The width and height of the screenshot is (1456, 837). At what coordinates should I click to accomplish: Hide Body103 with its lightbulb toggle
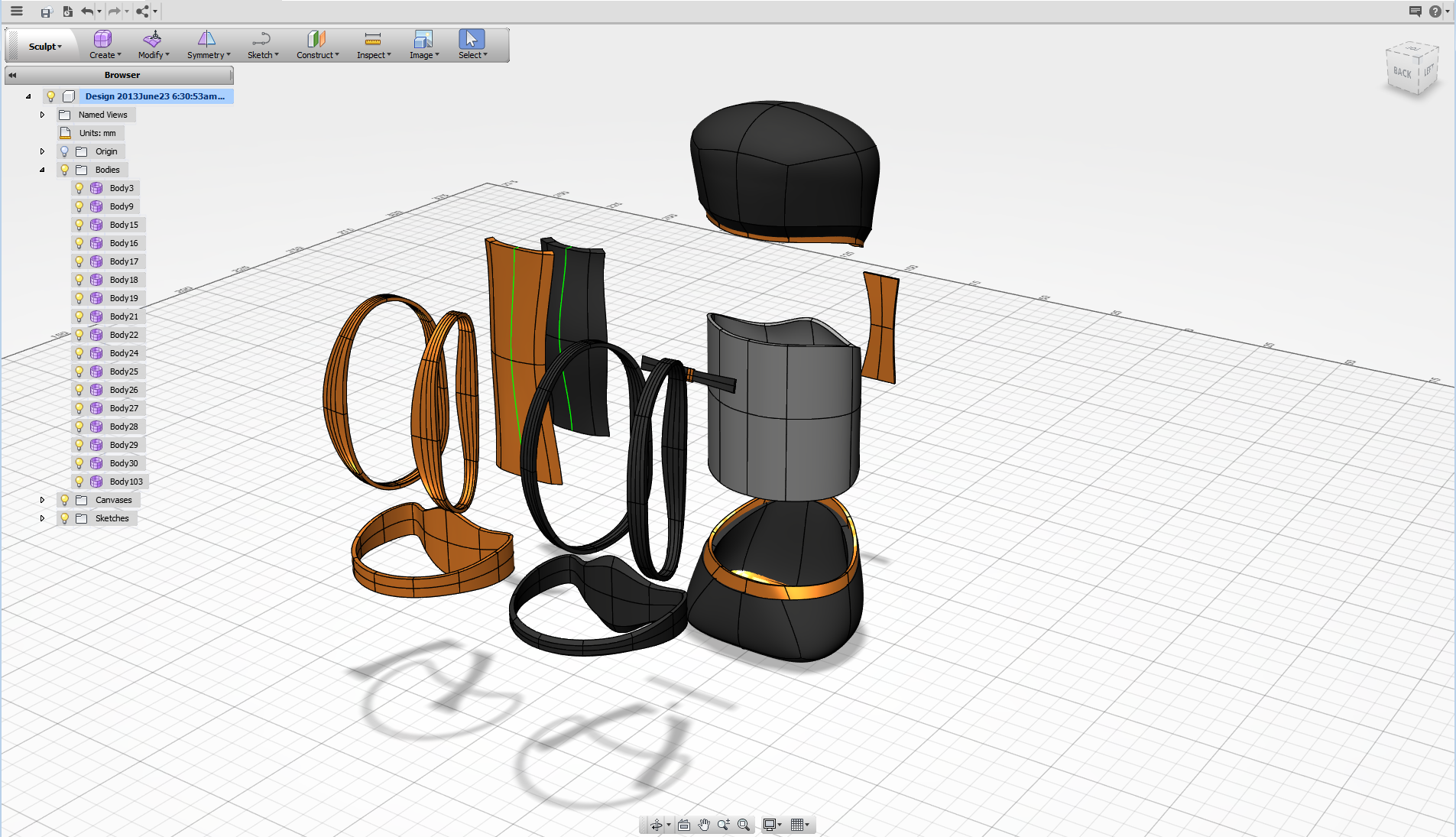(79, 482)
